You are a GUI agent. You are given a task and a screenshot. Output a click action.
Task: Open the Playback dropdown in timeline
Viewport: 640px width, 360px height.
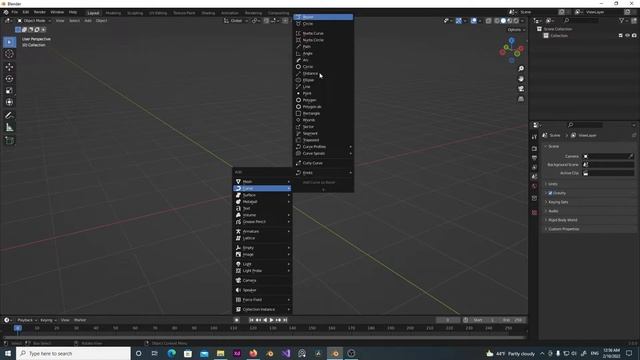(27, 320)
